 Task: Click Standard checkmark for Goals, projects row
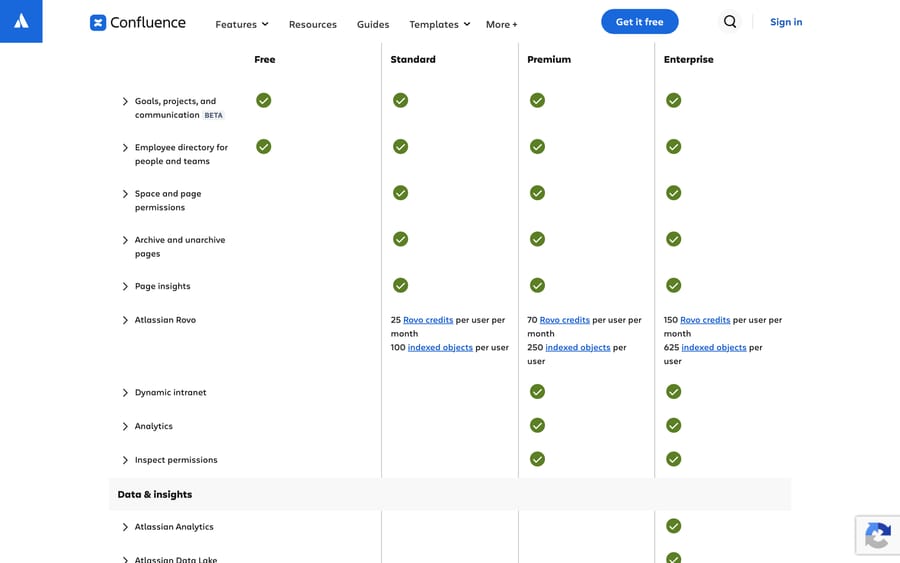(x=401, y=100)
